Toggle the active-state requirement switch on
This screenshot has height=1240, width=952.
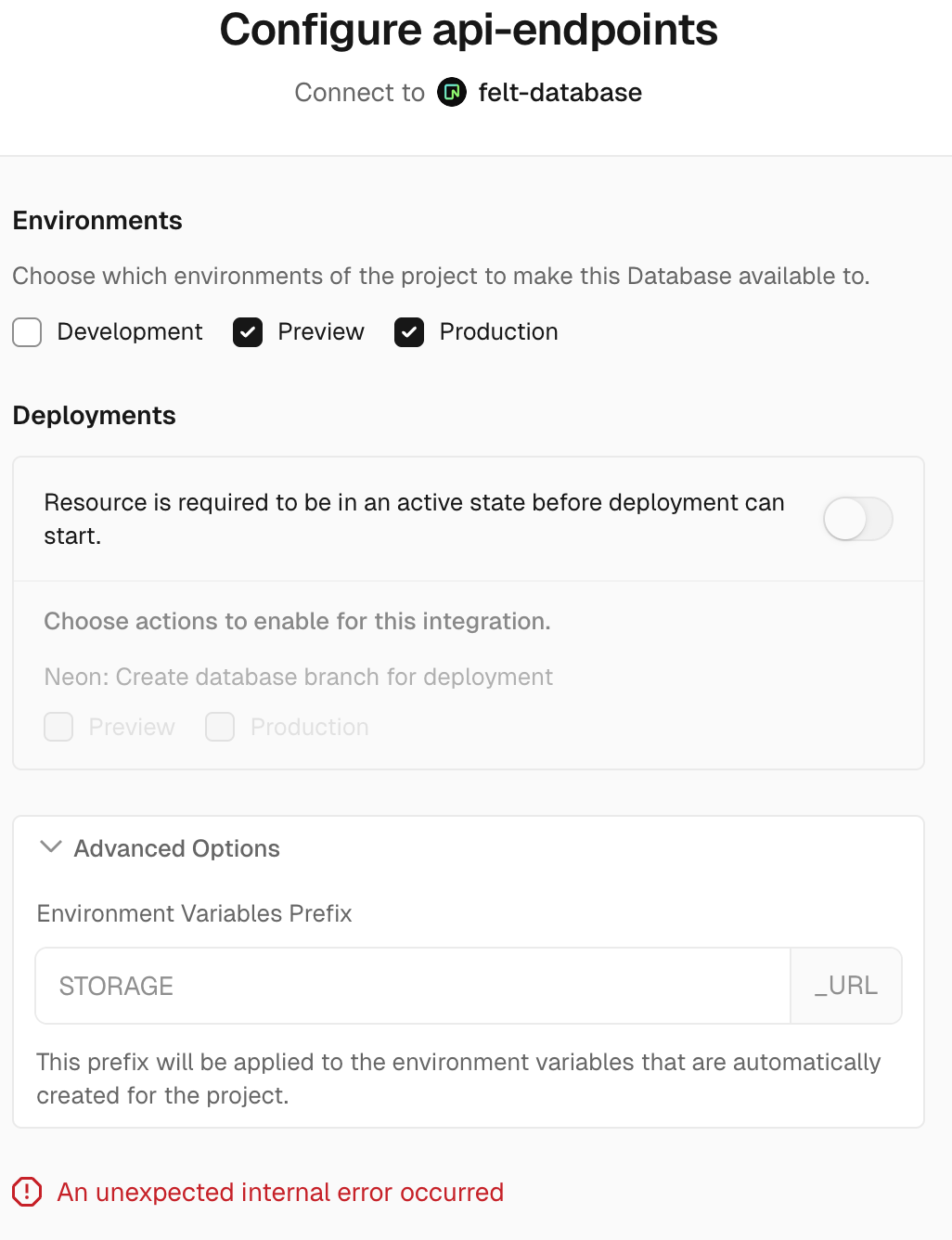[858, 519]
